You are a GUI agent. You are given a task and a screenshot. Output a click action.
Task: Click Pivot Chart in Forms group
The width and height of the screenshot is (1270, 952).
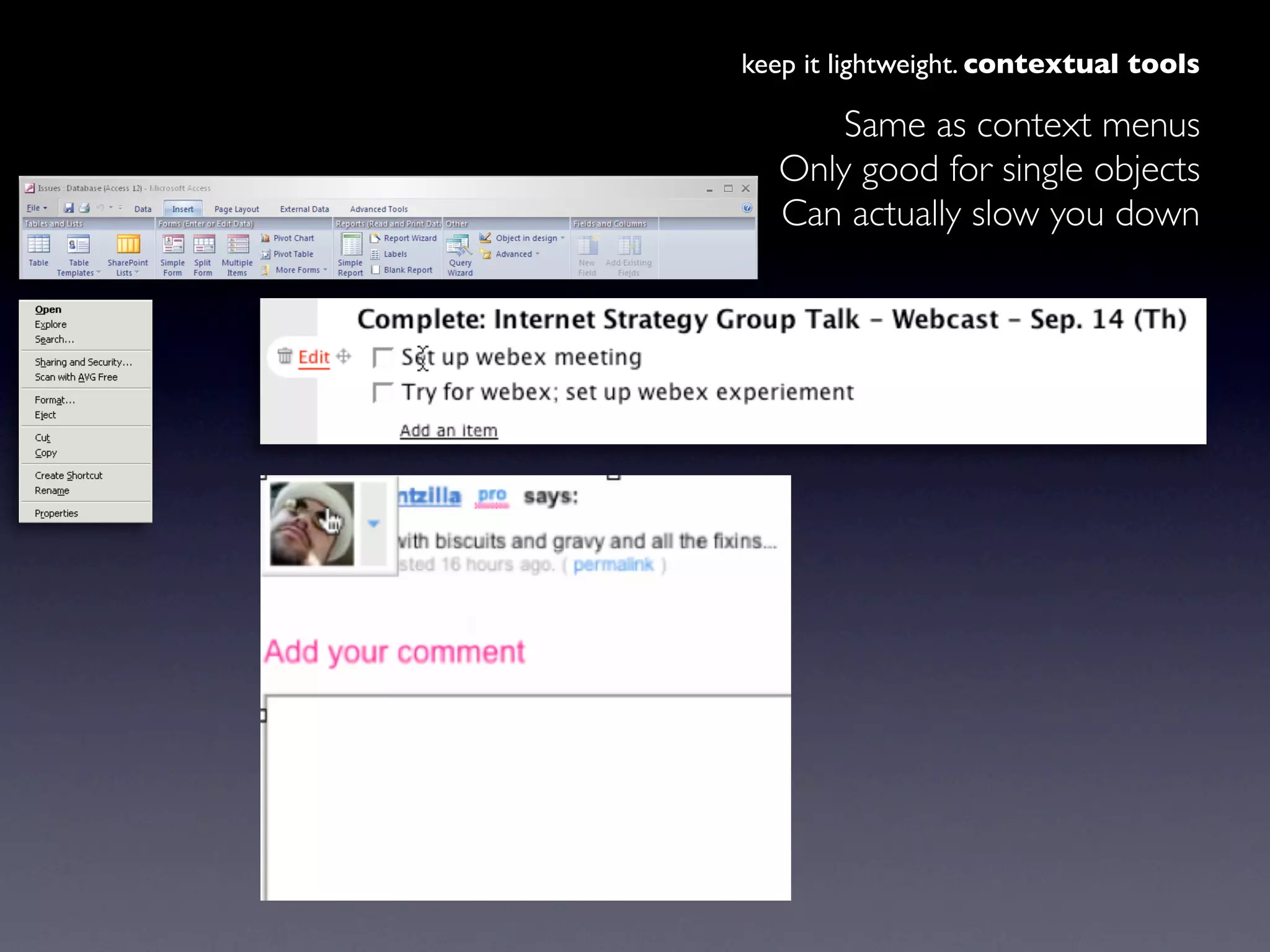[288, 238]
